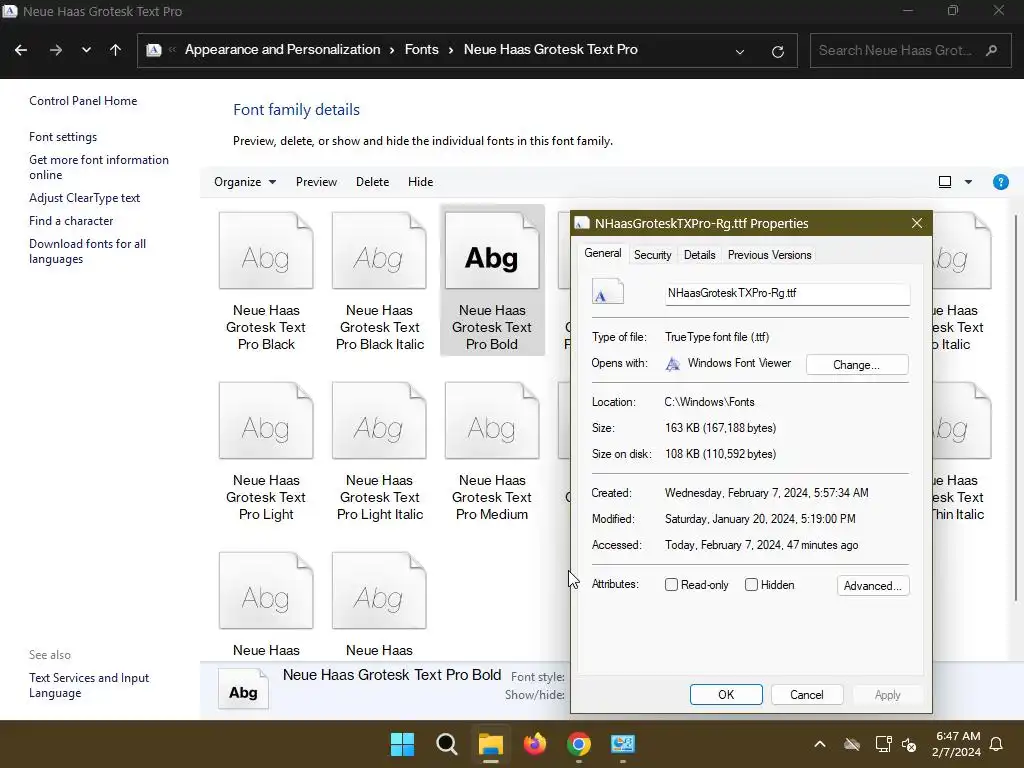Open the Organize dropdown menu
1024x768 pixels.
pos(245,182)
